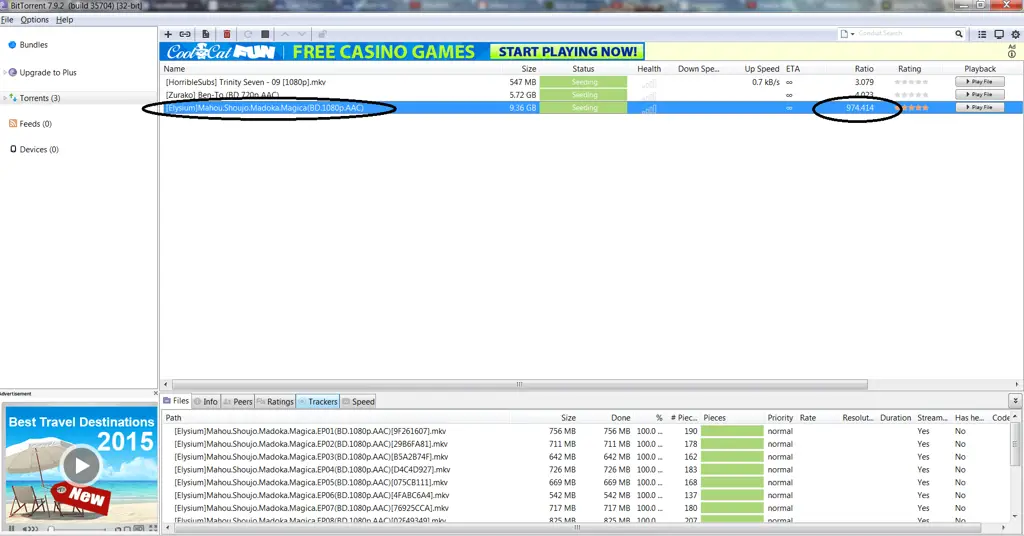Collapse the details pane chevron button
1024x536 pixels.
(x=1015, y=401)
